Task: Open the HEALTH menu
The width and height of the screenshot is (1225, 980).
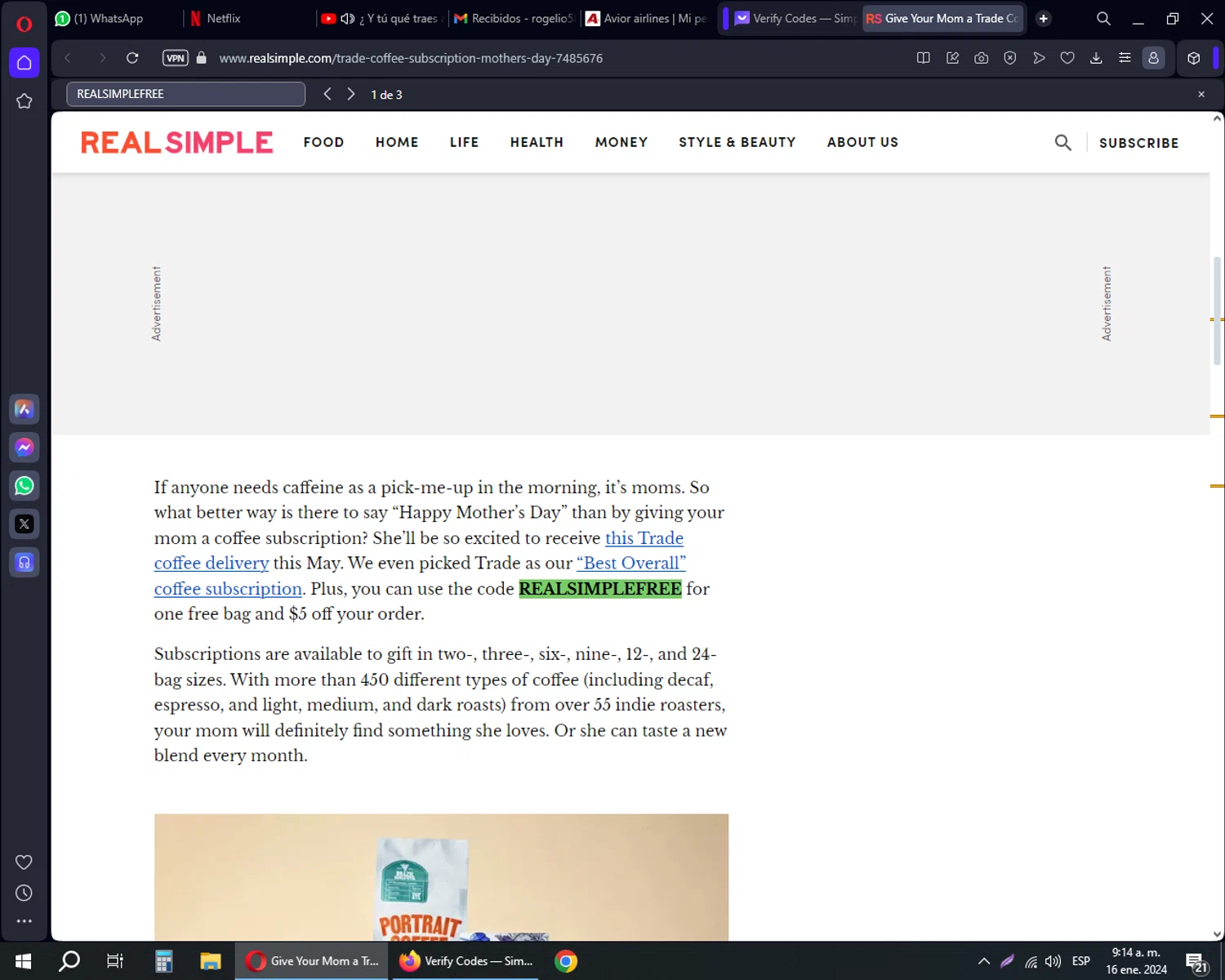Action: [x=537, y=142]
